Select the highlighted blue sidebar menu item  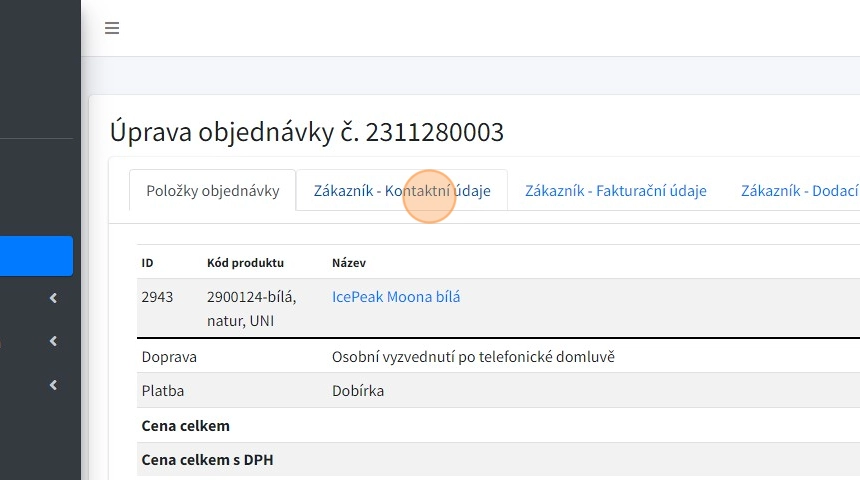36,256
